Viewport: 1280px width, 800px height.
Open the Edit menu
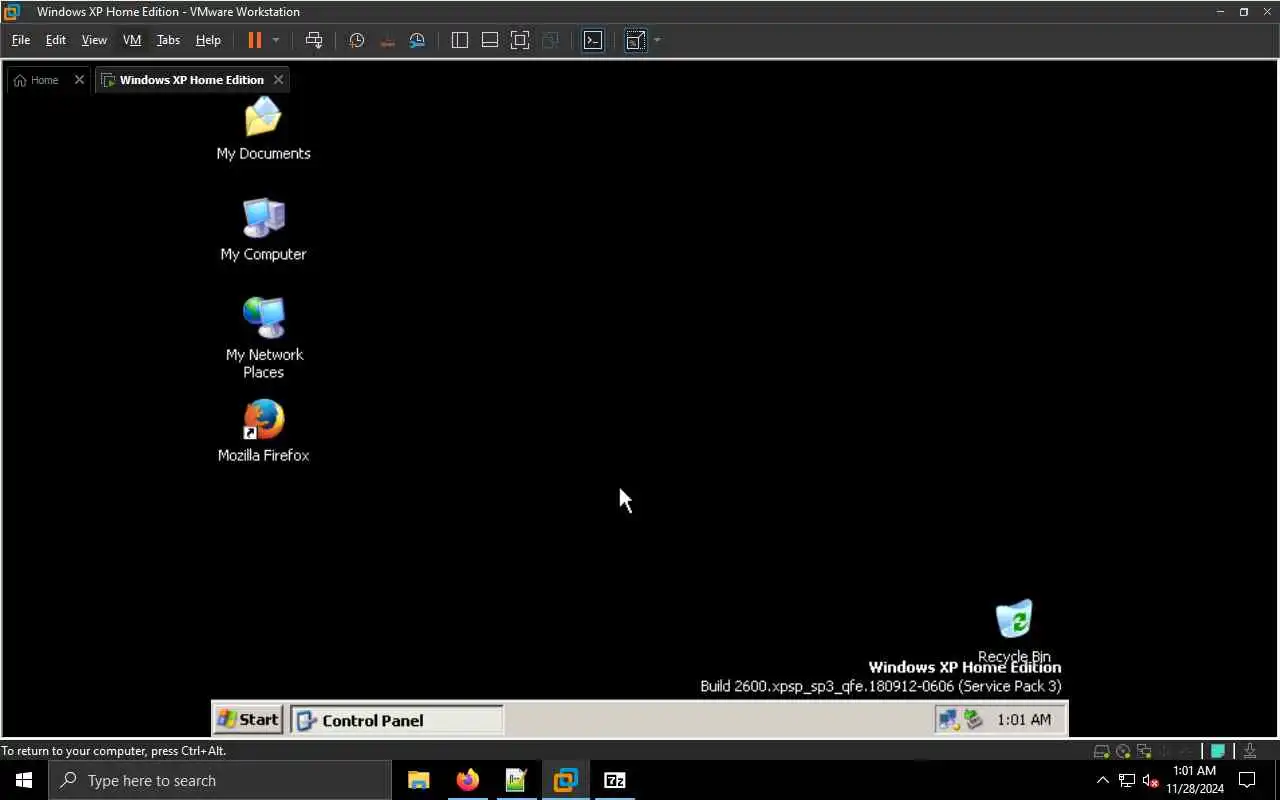click(x=56, y=40)
